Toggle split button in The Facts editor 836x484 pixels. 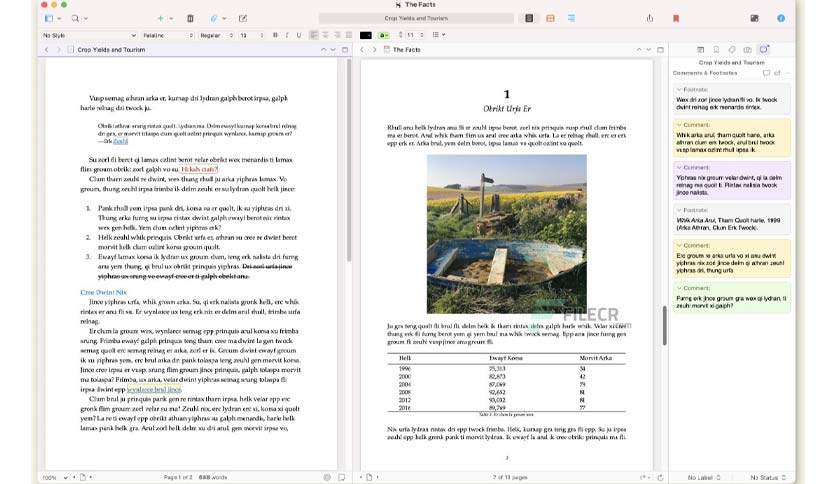tap(660, 50)
